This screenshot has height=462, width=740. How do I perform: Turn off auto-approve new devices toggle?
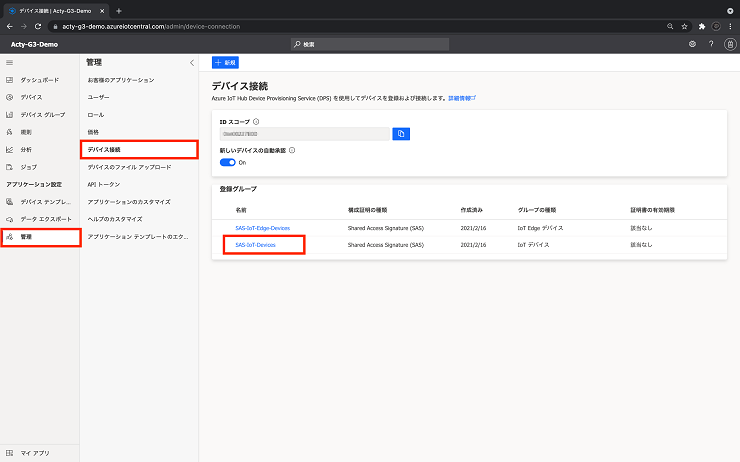pos(227,162)
